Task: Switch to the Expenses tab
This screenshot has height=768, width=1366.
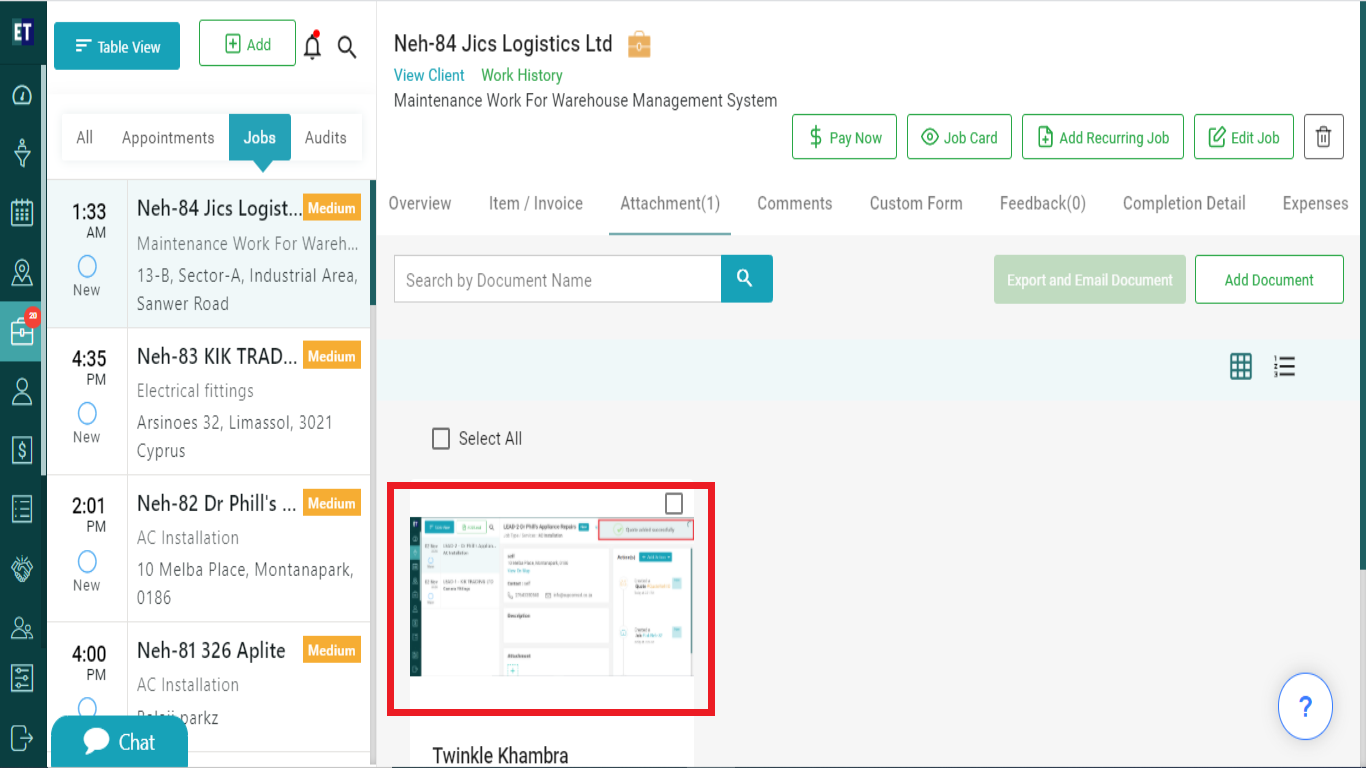Action: (1316, 203)
